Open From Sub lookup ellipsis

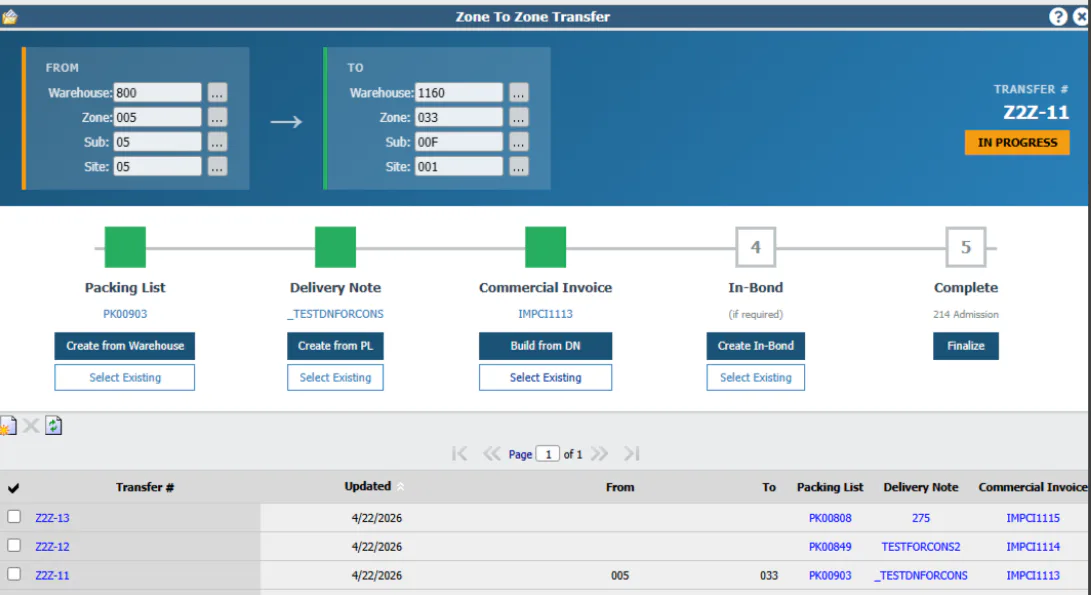217,142
